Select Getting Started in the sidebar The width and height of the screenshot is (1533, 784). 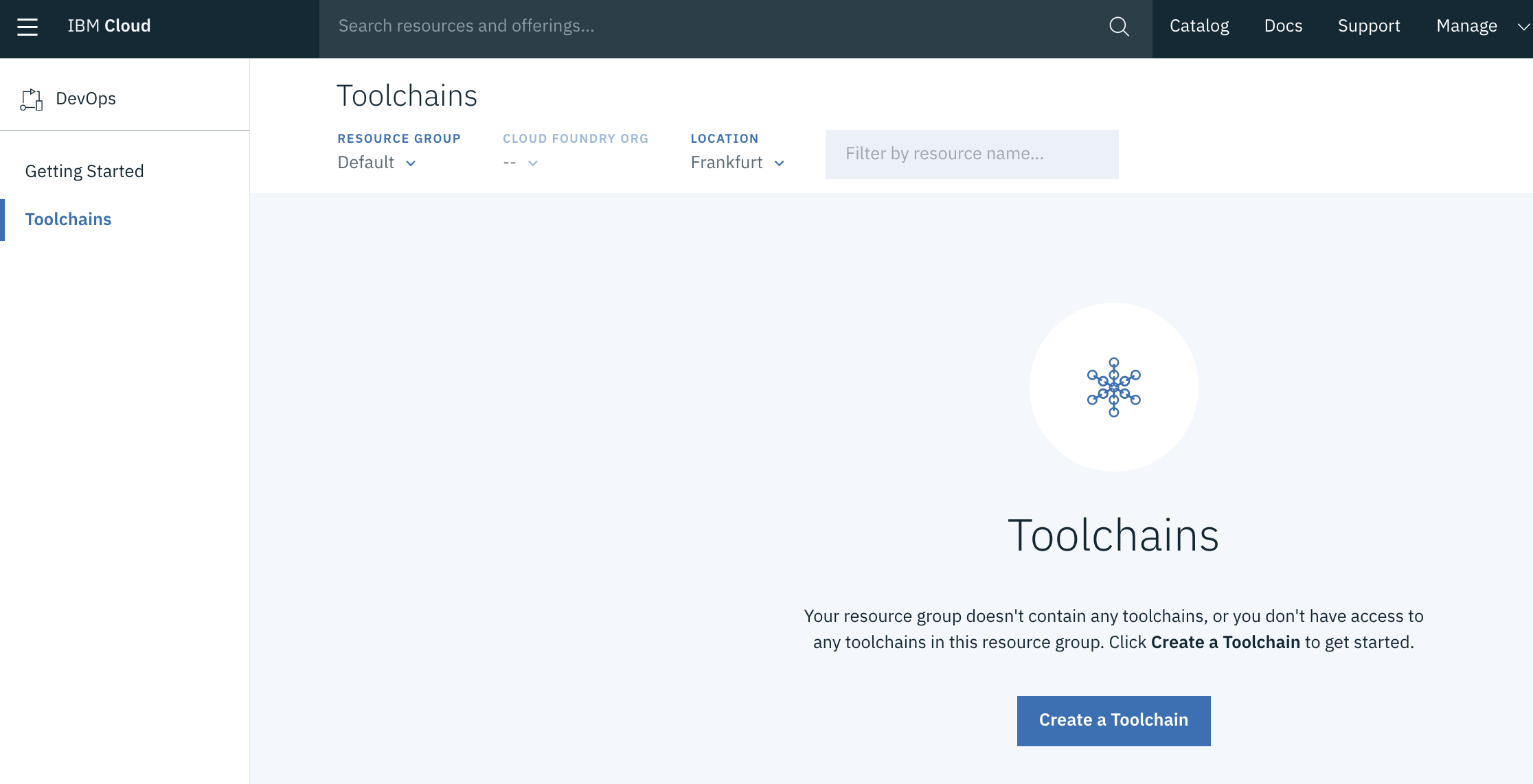coord(84,171)
